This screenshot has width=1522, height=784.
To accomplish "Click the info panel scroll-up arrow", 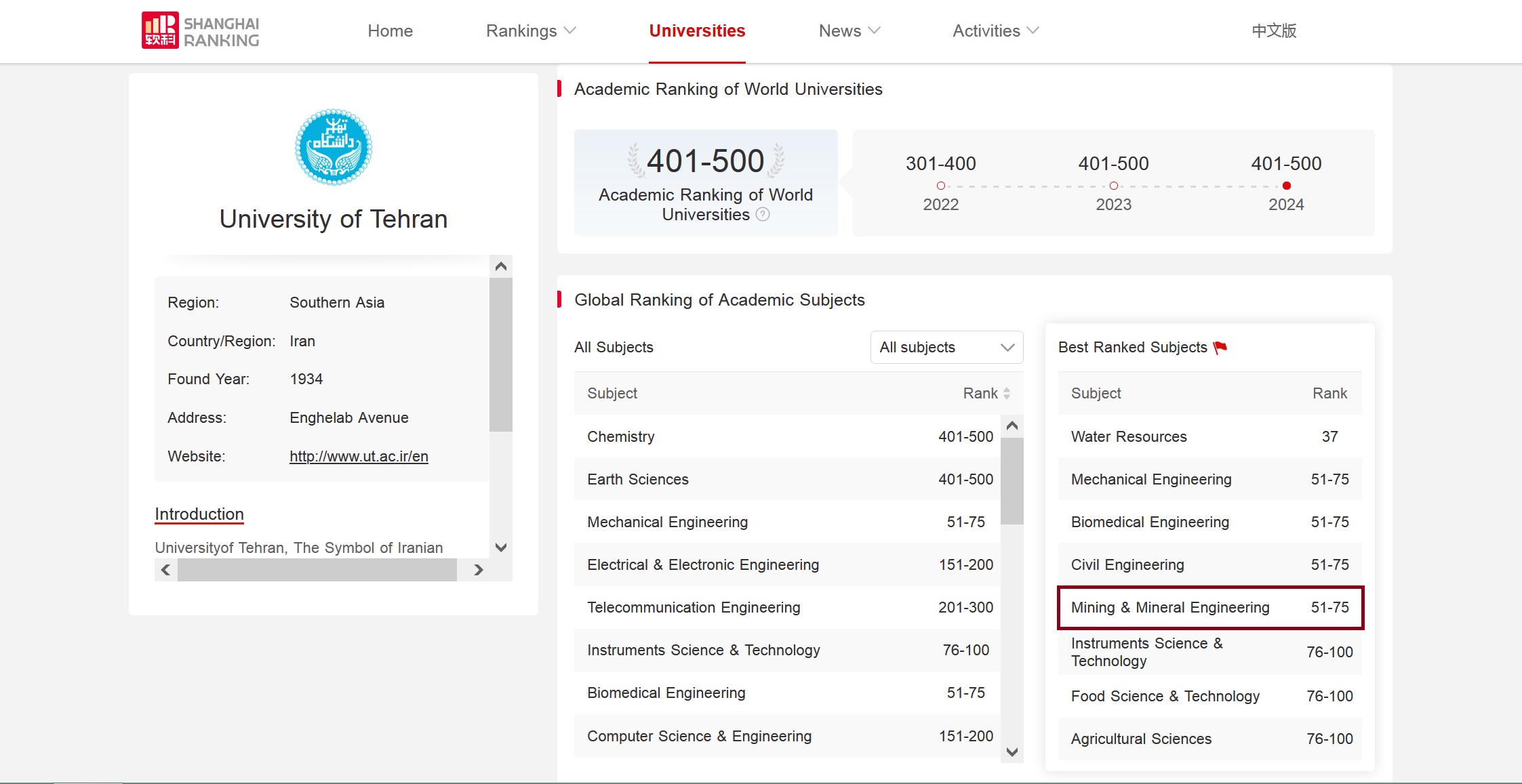I will [501, 266].
